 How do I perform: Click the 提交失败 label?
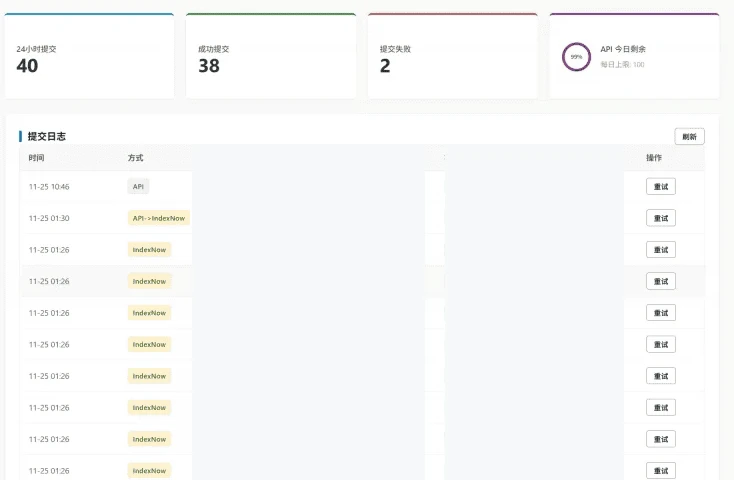395,49
